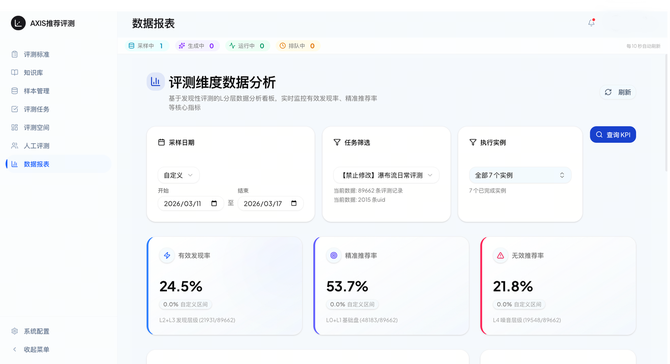This screenshot has height=364, width=670.
Task: Open the 自定义 date range dropdown
Action: pos(178,175)
